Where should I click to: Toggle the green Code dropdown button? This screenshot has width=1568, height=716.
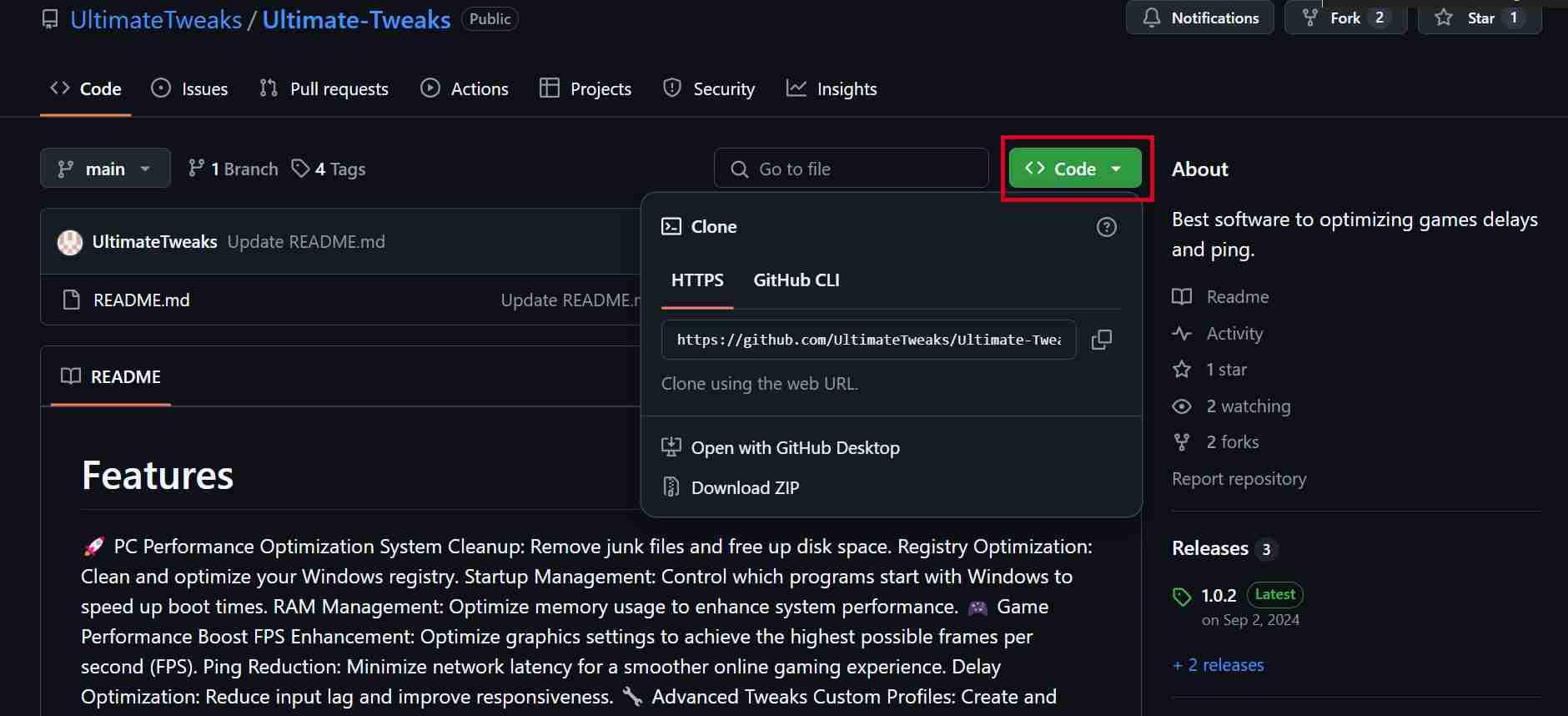pos(1075,169)
